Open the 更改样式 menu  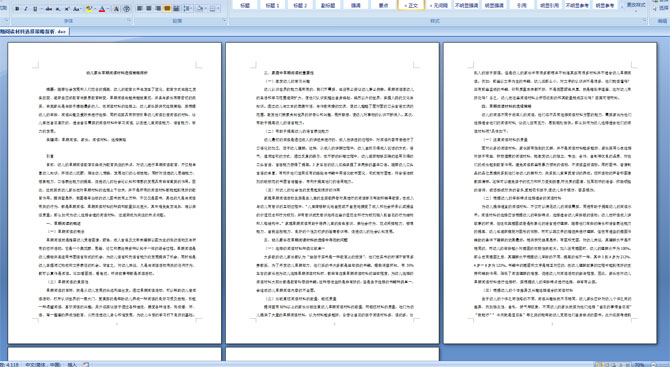click(636, 6)
